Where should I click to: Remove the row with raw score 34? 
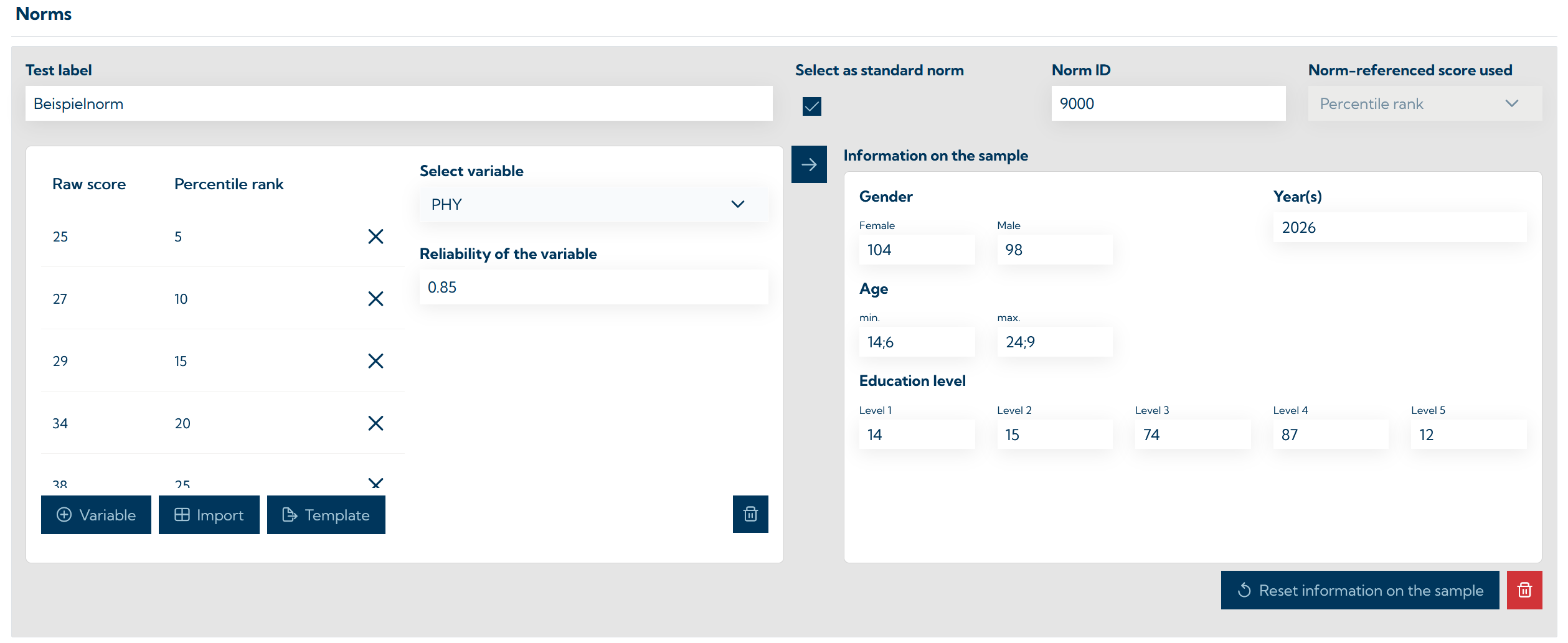(x=375, y=423)
